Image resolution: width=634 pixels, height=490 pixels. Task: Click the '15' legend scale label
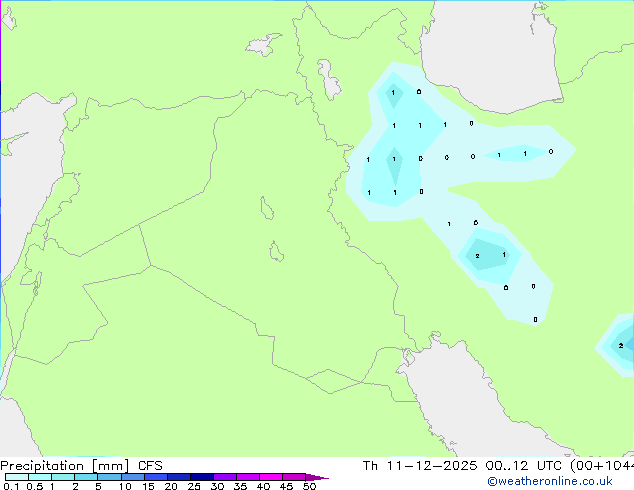click(148, 486)
